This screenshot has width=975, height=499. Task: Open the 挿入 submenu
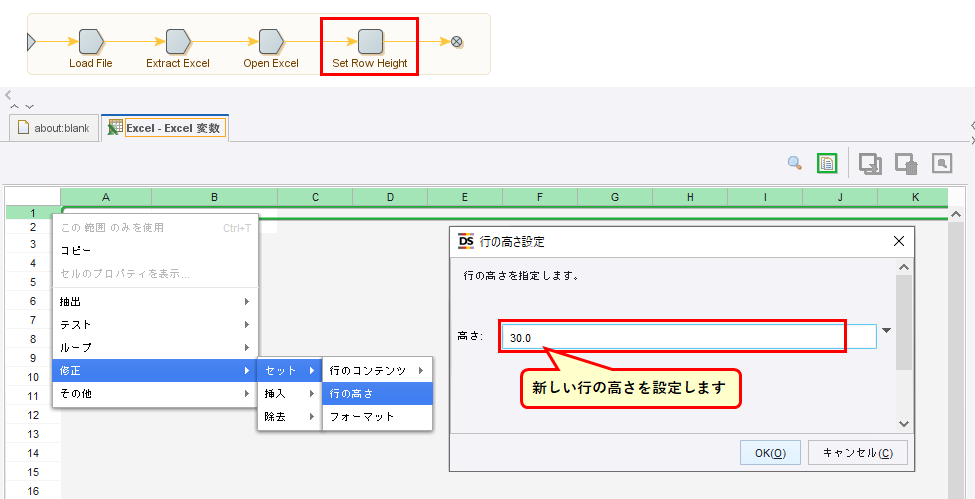[290, 394]
